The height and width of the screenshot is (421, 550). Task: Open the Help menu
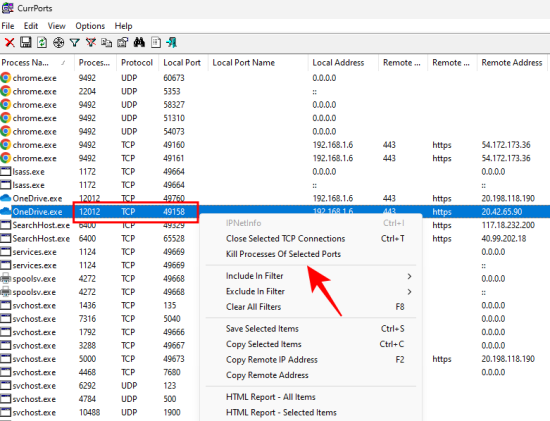[123, 26]
